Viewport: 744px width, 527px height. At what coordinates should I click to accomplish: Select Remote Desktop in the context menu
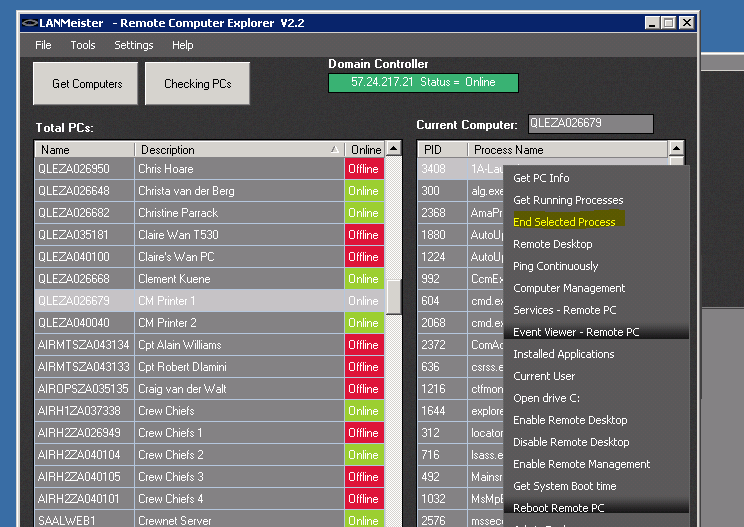pos(553,244)
